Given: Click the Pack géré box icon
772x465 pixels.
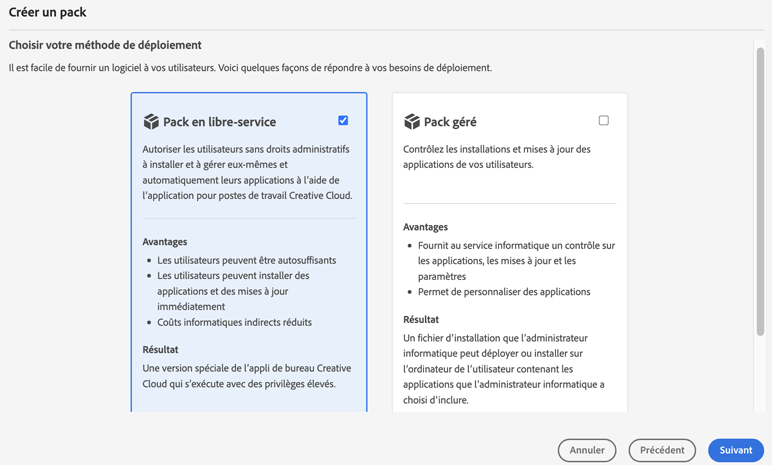Looking at the screenshot, I should click(x=412, y=122).
